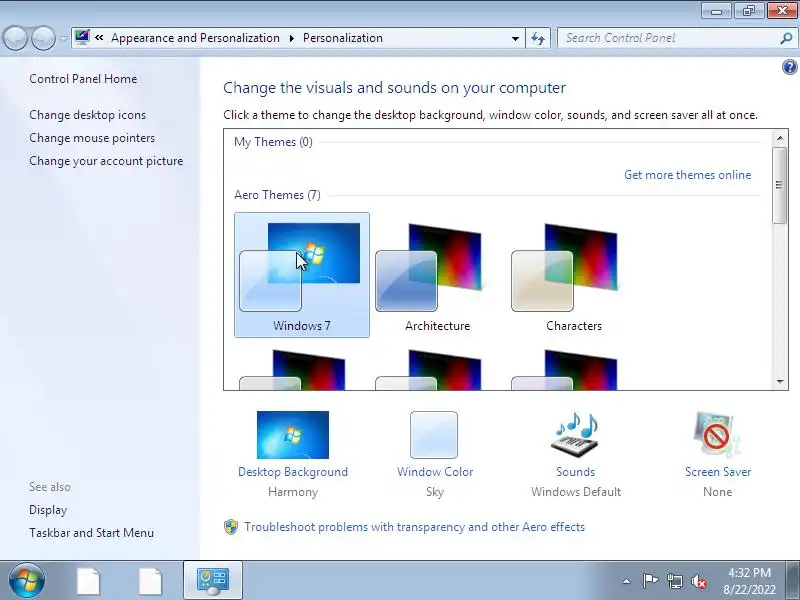The width and height of the screenshot is (800, 600).
Task: Click the Refresh button in address bar
Action: click(x=538, y=39)
